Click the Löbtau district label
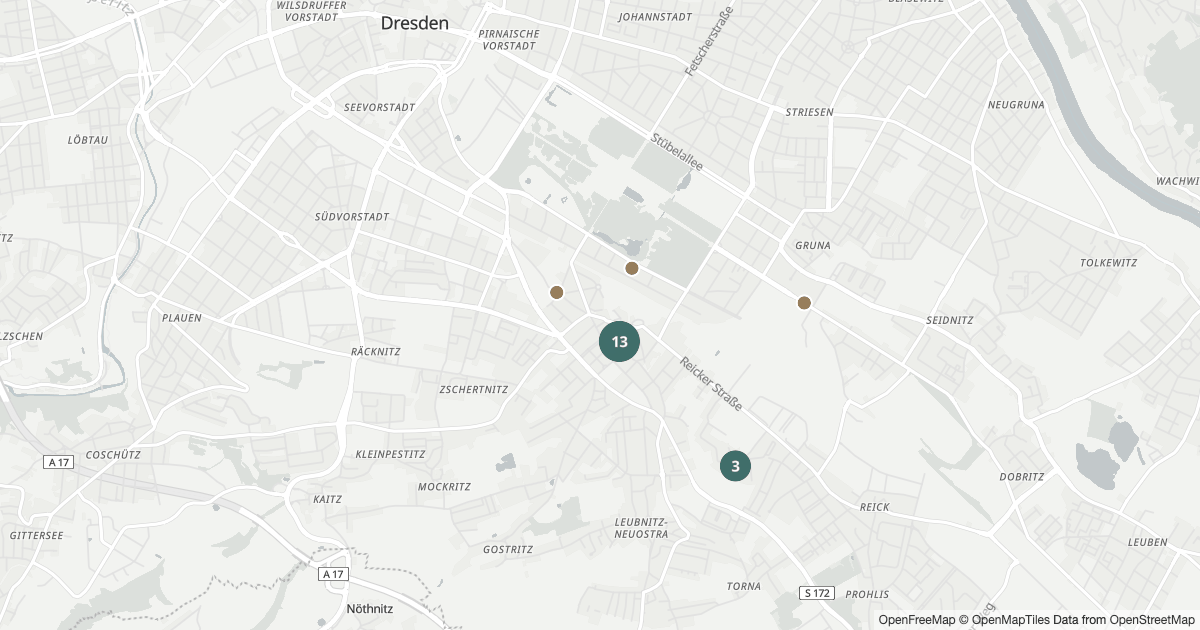The height and width of the screenshot is (630, 1200). (x=88, y=140)
